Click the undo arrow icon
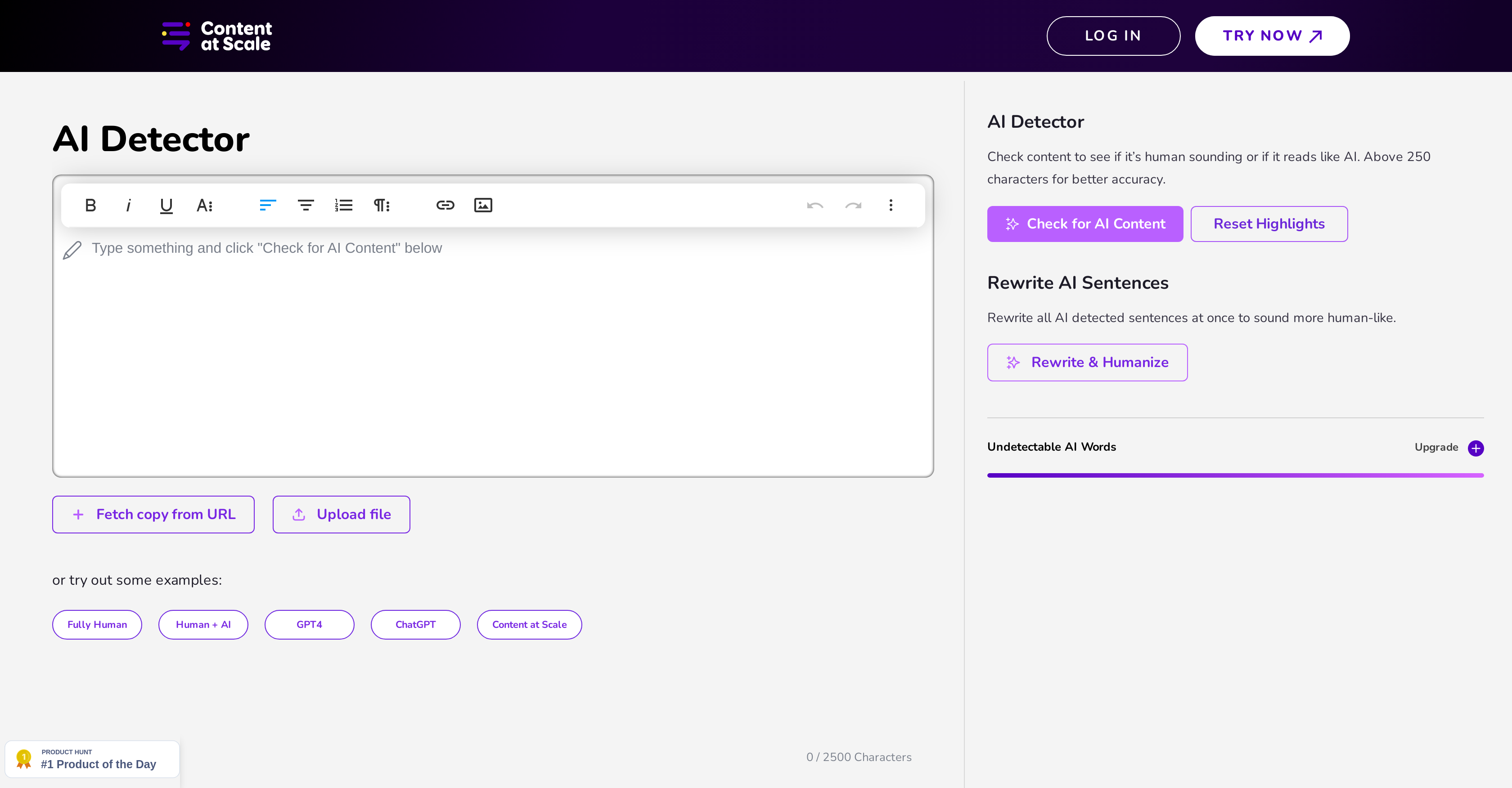 814,206
